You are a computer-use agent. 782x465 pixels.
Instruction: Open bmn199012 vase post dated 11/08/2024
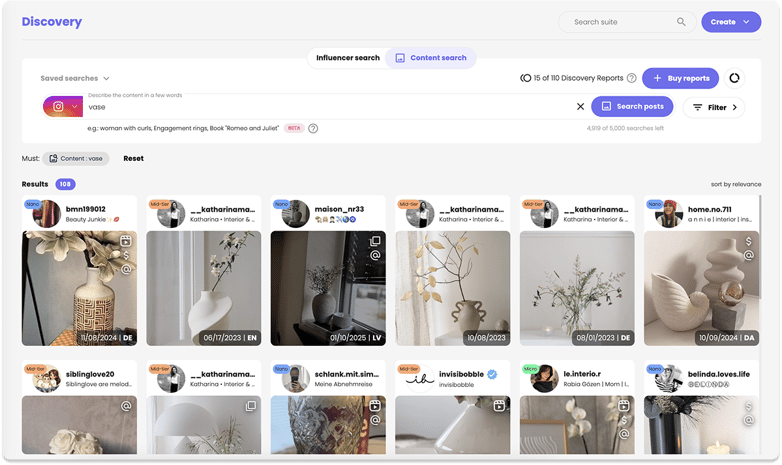click(x=79, y=288)
